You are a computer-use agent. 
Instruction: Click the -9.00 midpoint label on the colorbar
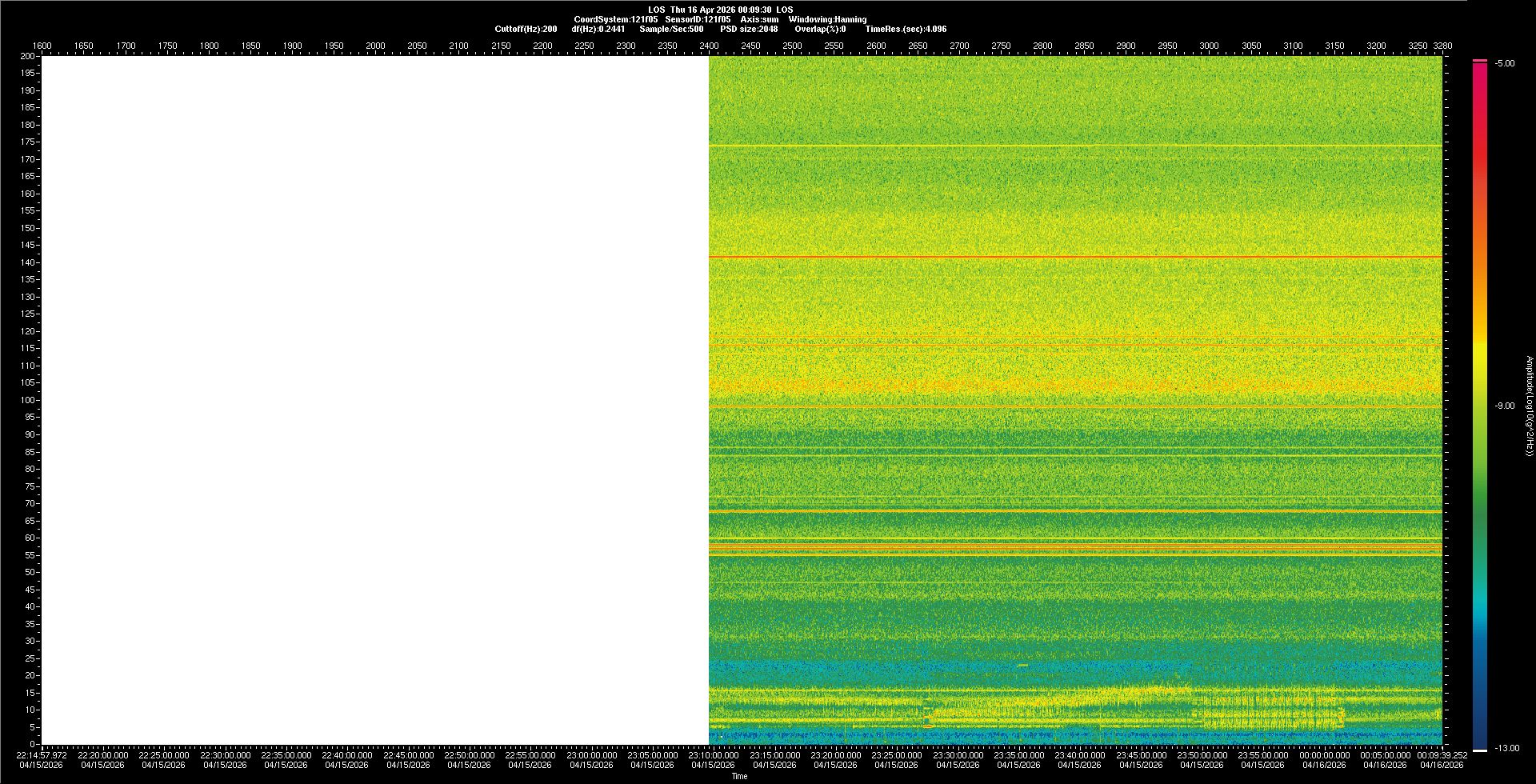tap(1505, 406)
